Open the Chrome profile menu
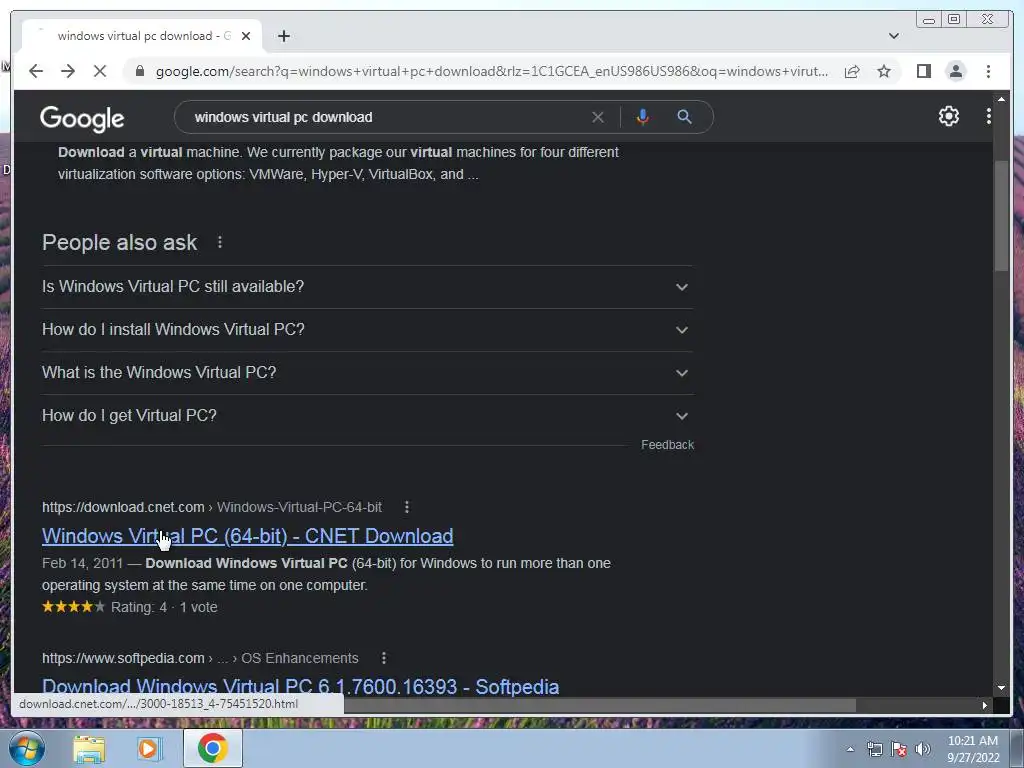This screenshot has width=1024, height=768. click(x=955, y=71)
